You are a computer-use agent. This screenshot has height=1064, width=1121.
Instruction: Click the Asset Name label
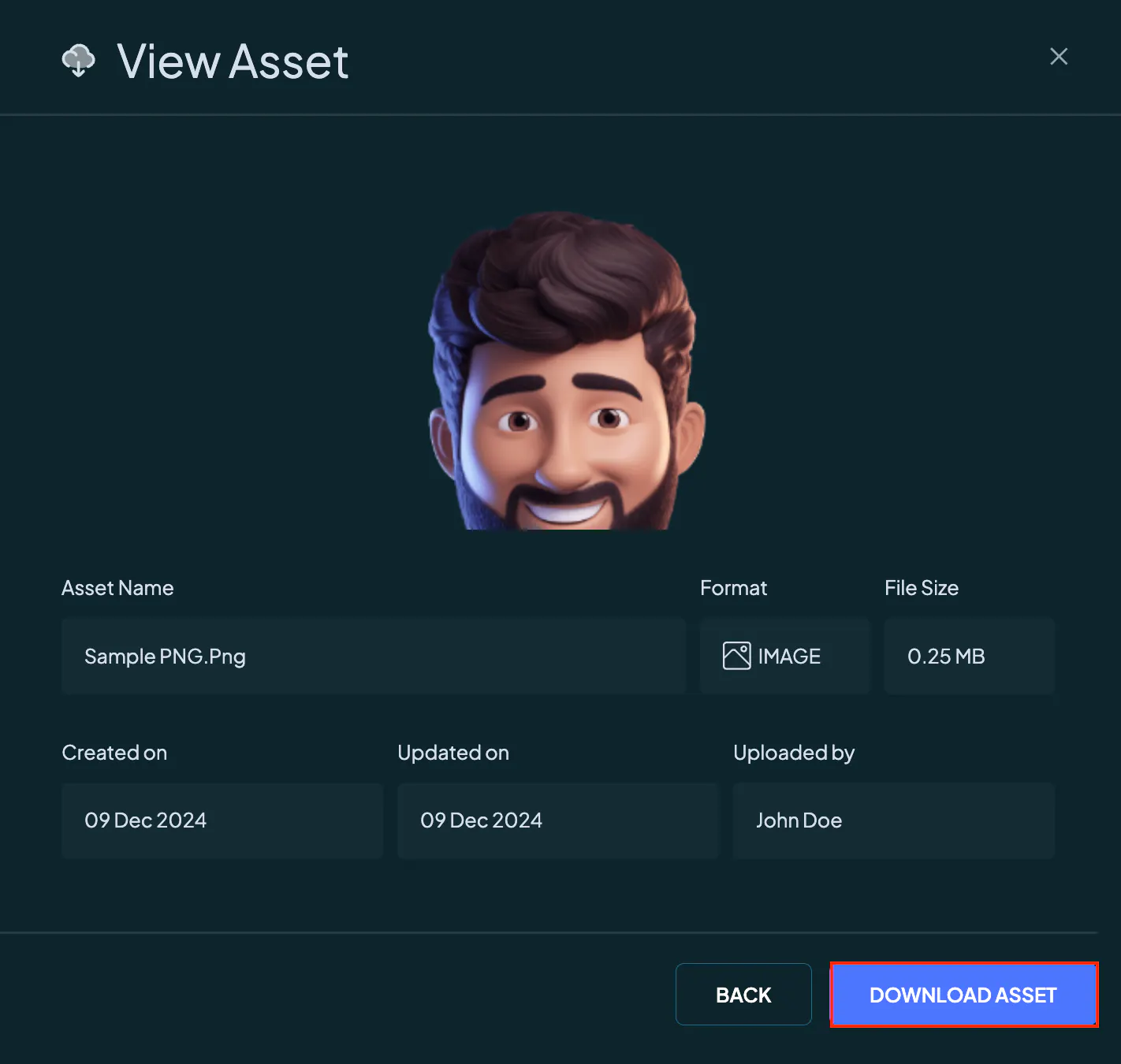pos(117,588)
